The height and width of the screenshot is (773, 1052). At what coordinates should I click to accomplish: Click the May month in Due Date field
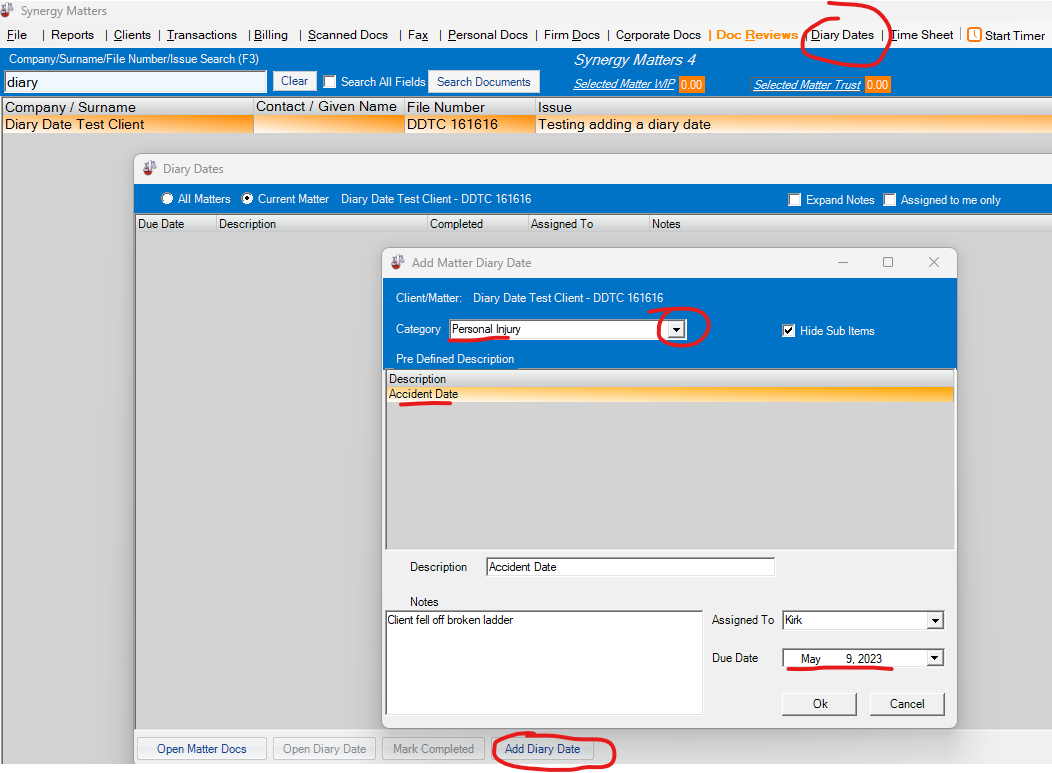pos(810,659)
